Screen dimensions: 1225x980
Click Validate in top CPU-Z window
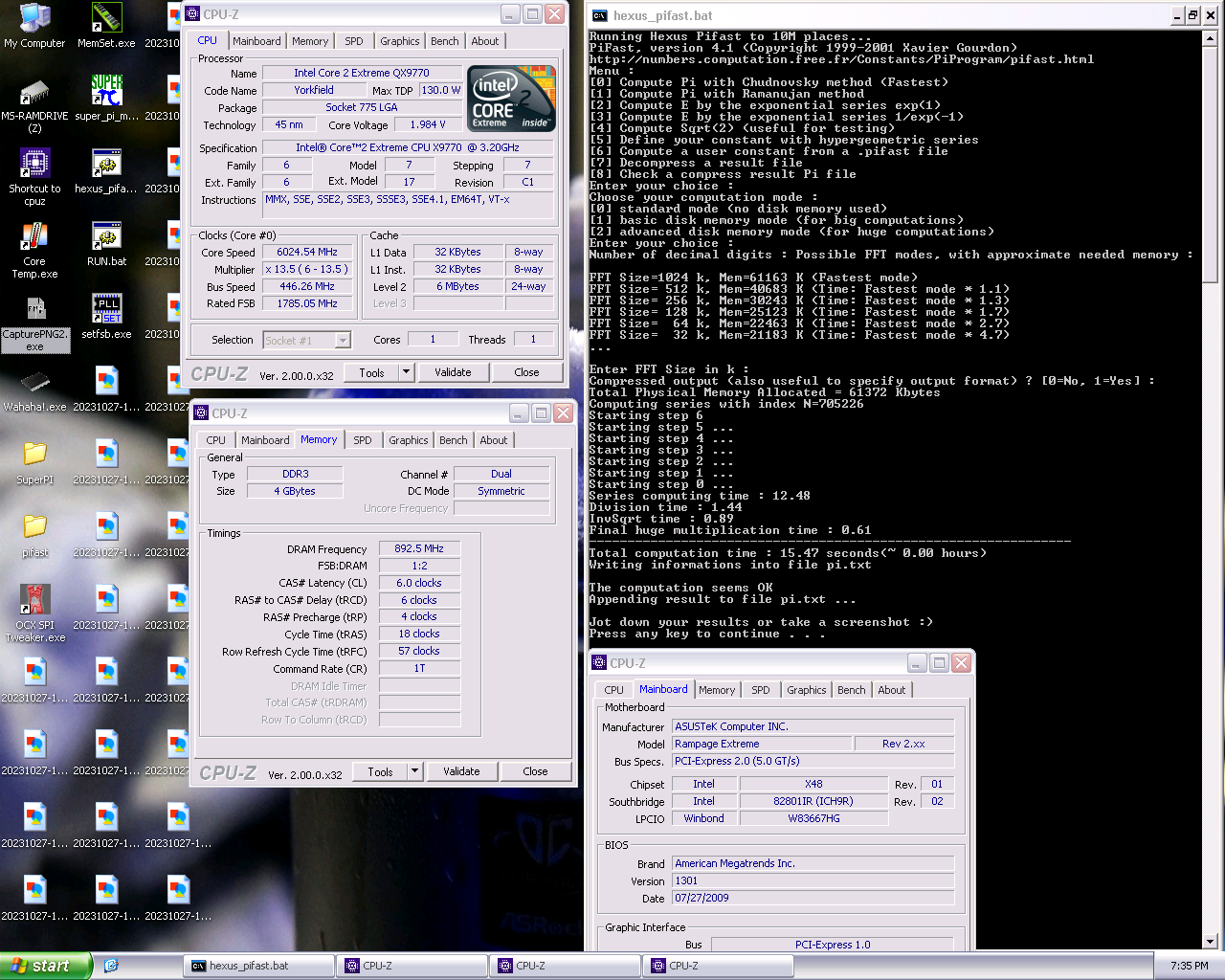453,372
